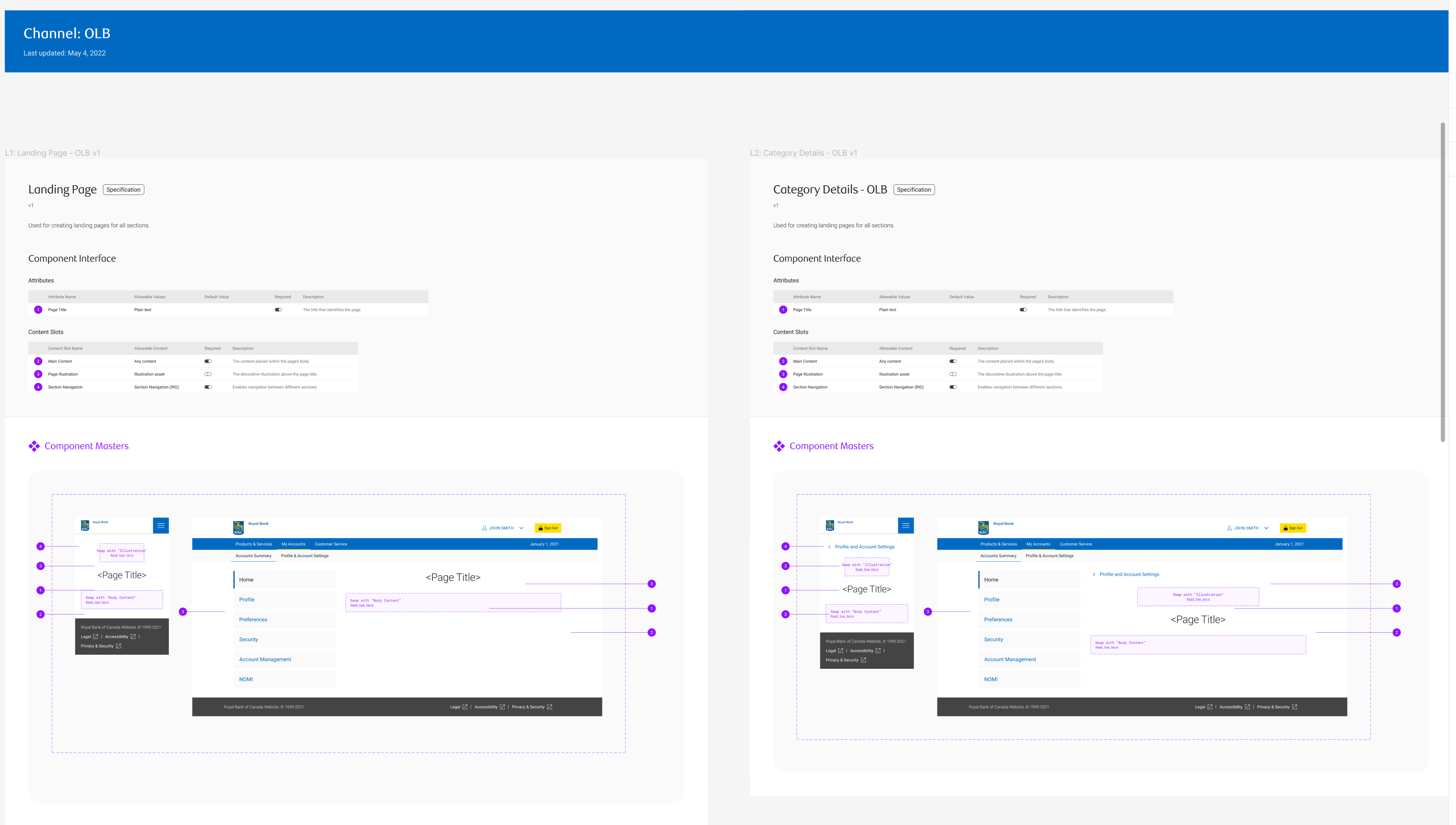1456x825 pixels.
Task: Click the Component Masters diamond icon under Landing Page
Action: point(34,447)
